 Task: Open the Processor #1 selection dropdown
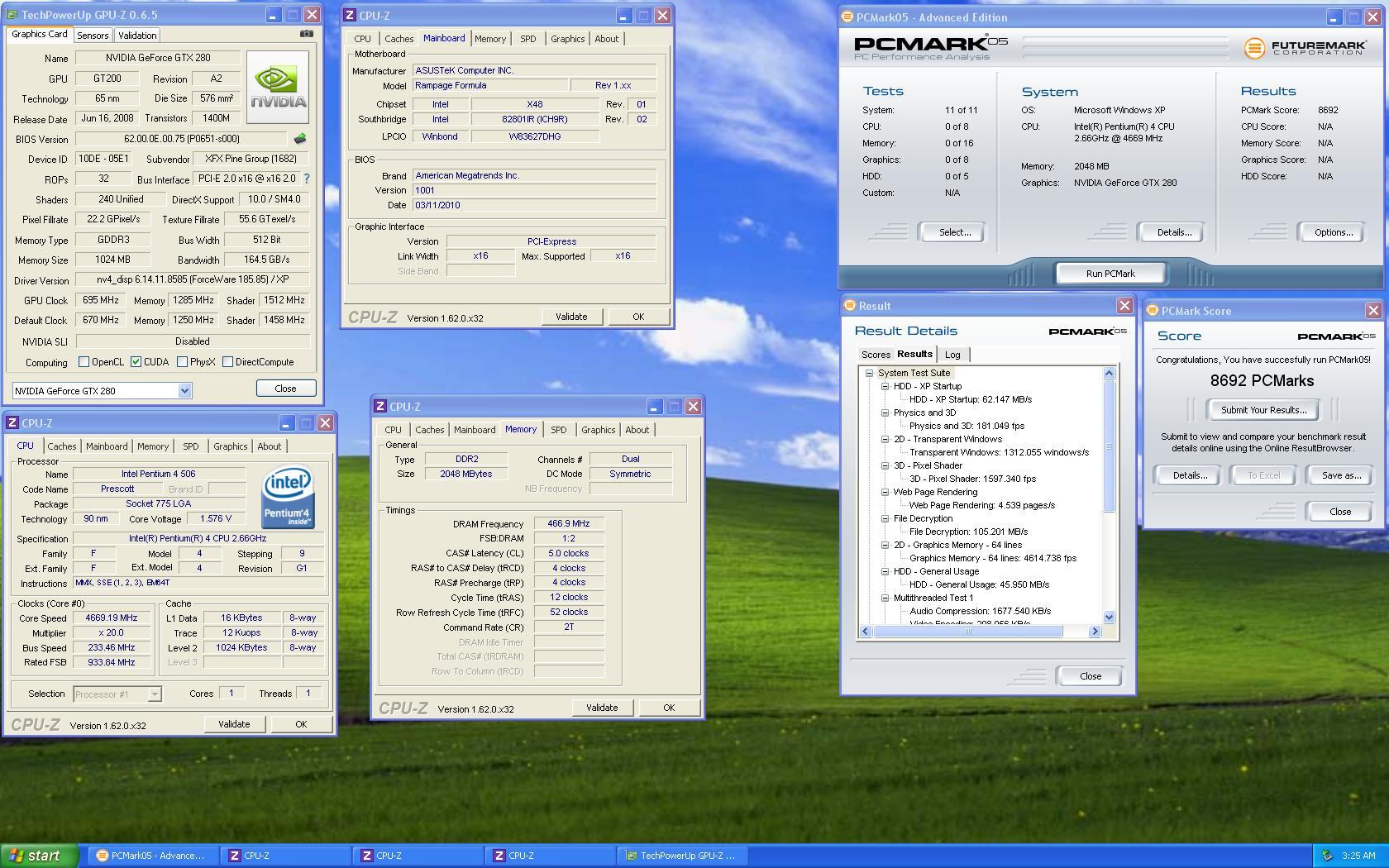(x=154, y=694)
